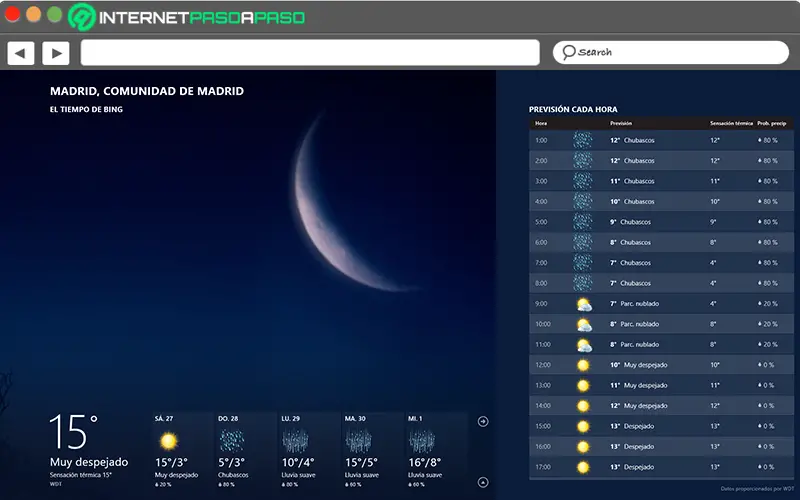
Task: Click the showers icon in the 1:00 row
Action: (583, 140)
